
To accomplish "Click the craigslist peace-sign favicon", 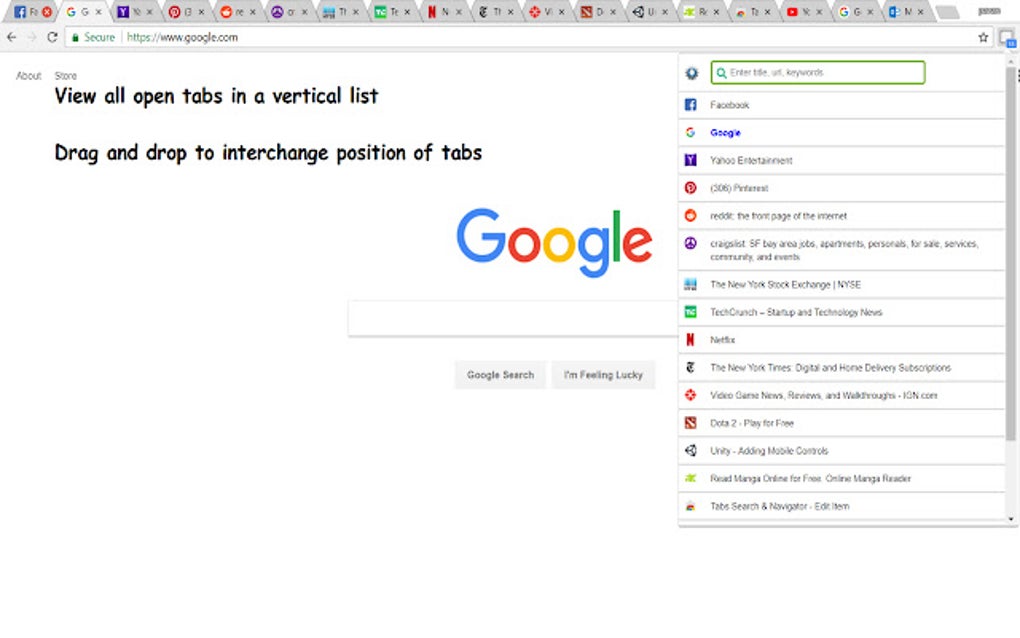I will pyautogui.click(x=690, y=243).
